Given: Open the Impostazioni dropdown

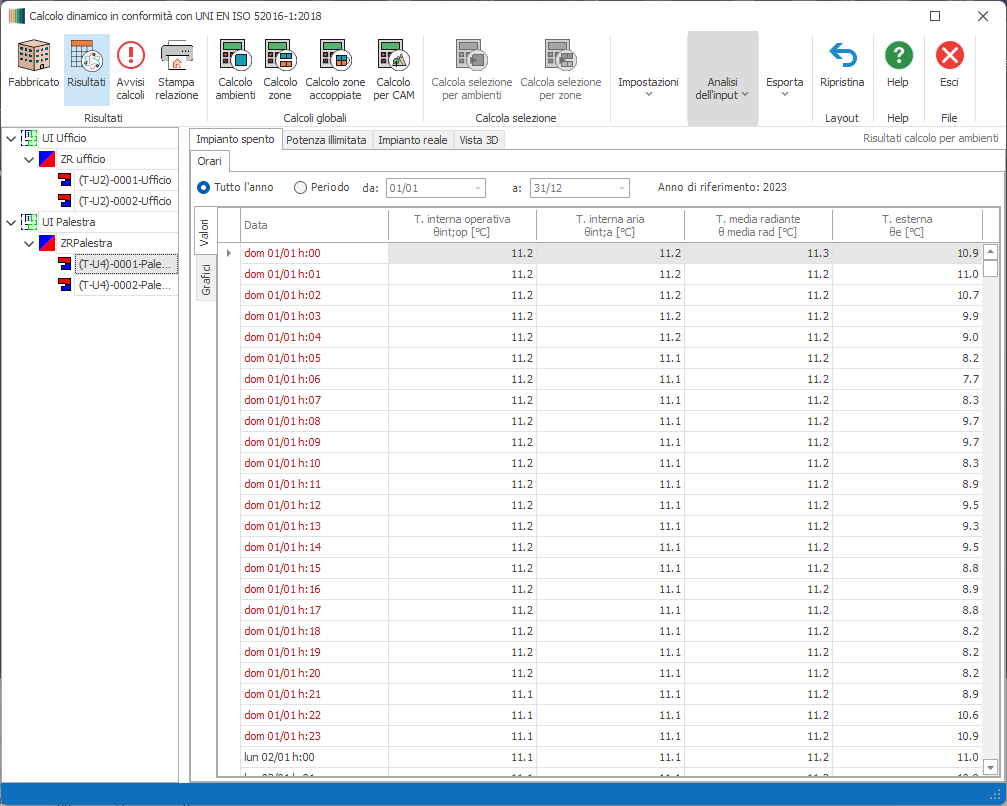Looking at the screenshot, I should pyautogui.click(x=648, y=78).
